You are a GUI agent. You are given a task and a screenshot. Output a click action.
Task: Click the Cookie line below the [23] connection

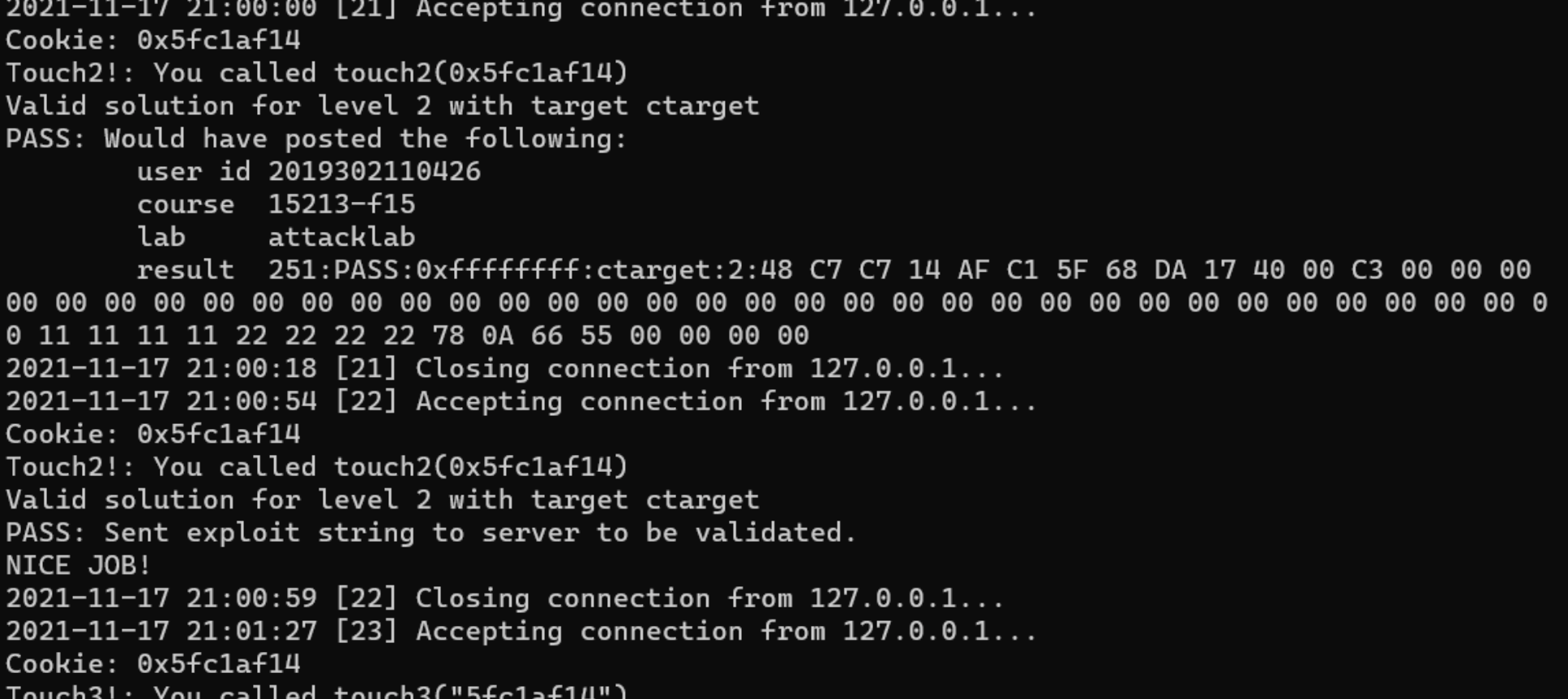point(152,664)
